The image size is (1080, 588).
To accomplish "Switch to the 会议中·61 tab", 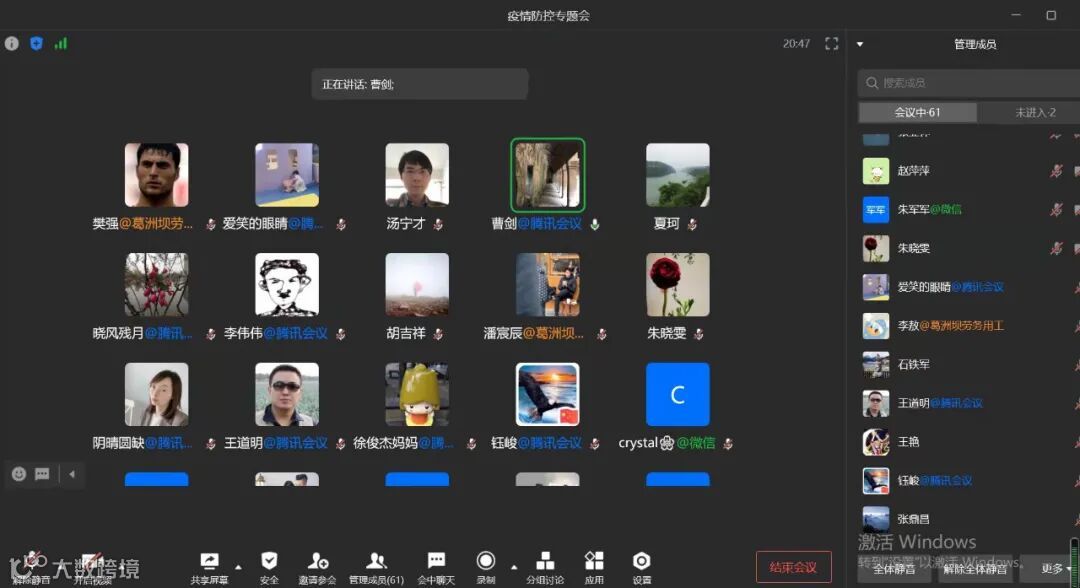I will pos(917,112).
